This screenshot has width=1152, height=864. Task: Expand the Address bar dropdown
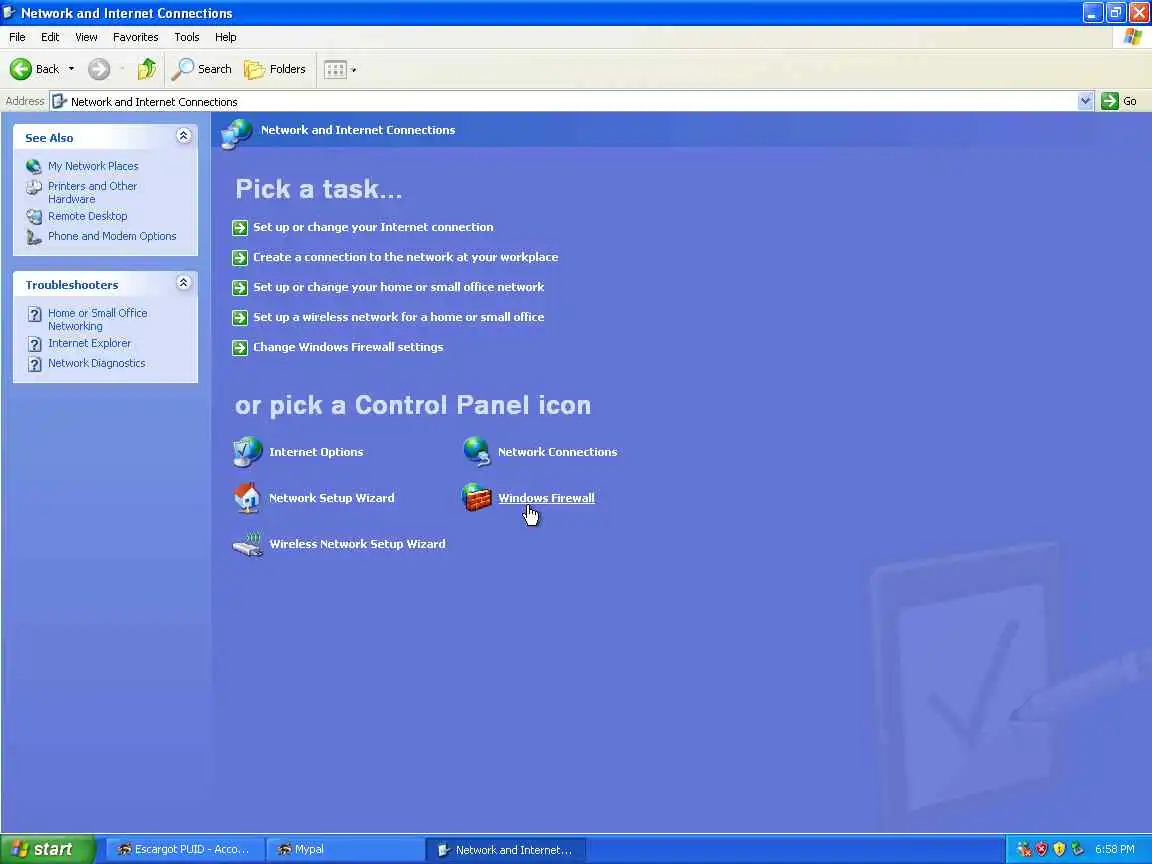point(1085,101)
